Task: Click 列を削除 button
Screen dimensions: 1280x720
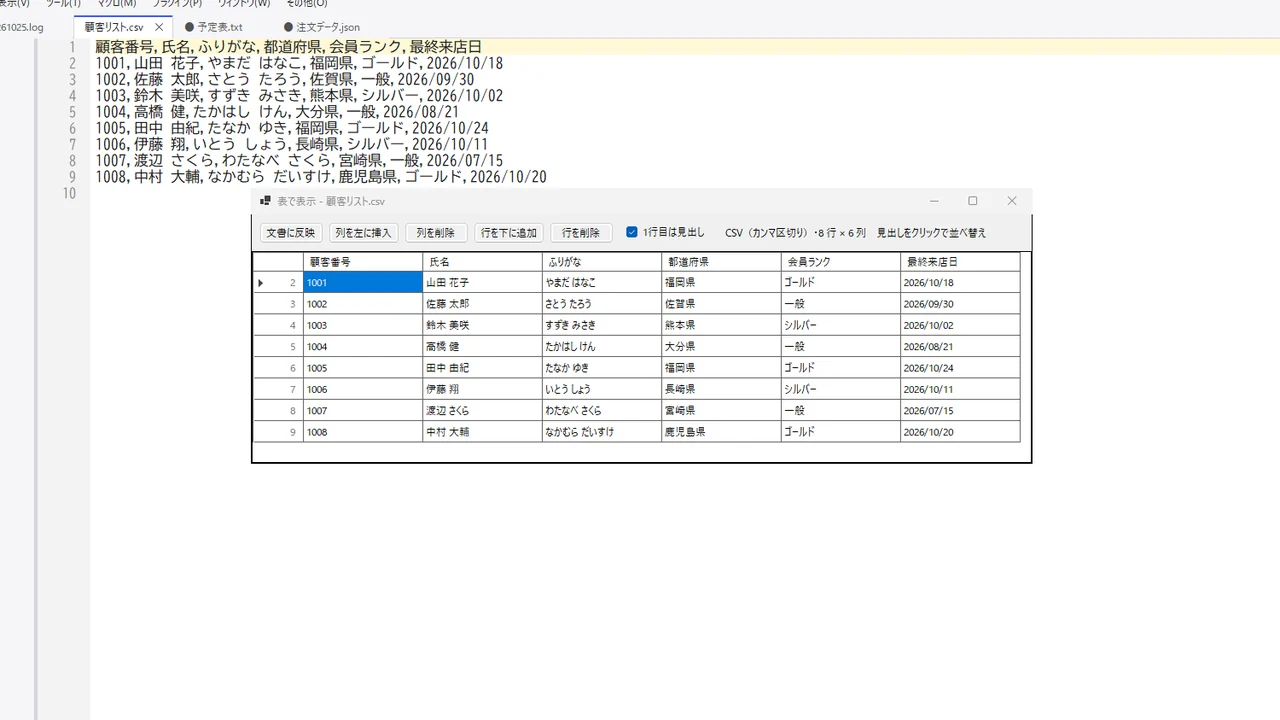Action: (436, 233)
